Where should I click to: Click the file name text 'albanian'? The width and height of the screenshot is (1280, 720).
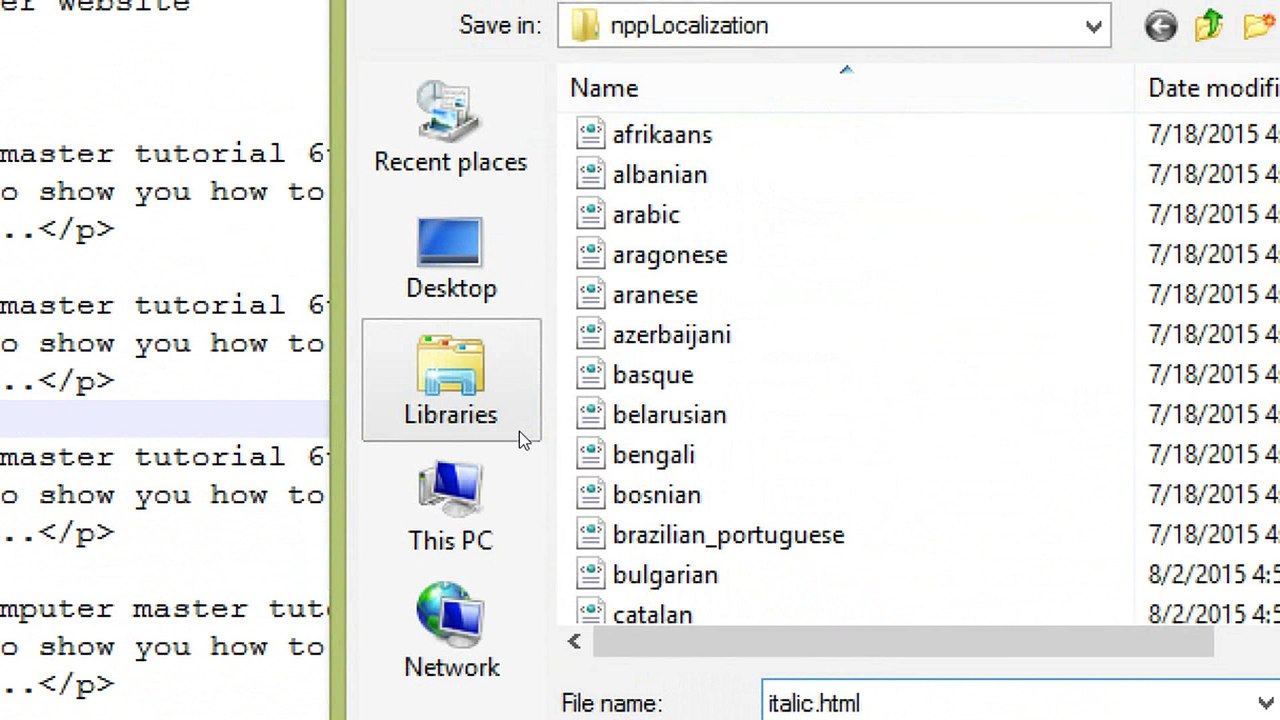pos(660,175)
